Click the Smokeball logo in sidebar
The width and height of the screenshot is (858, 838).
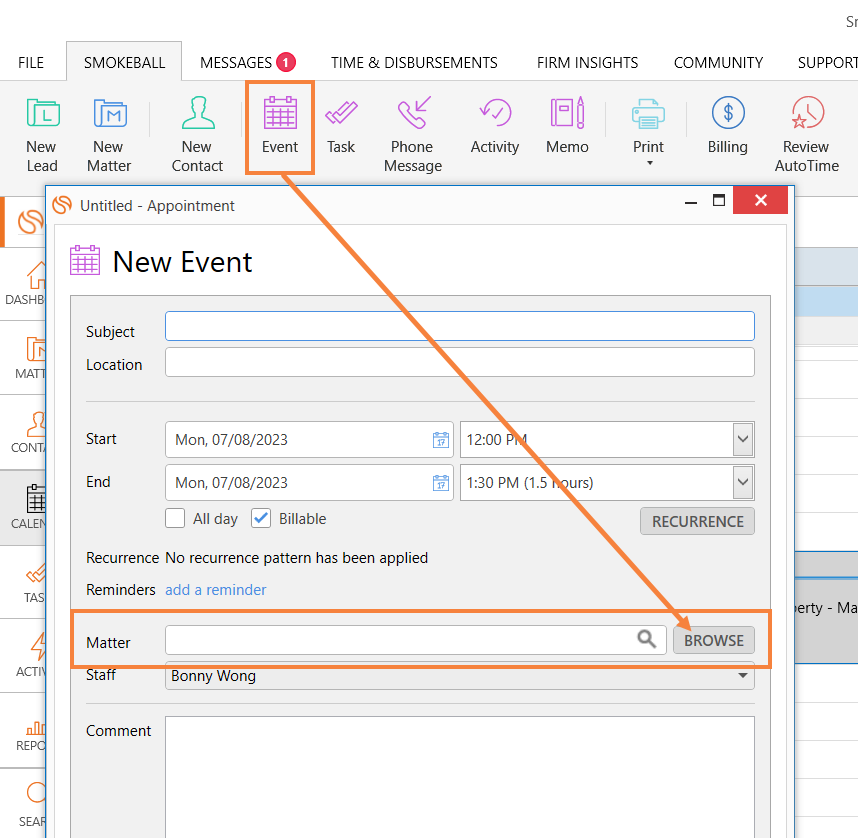click(x=30, y=222)
